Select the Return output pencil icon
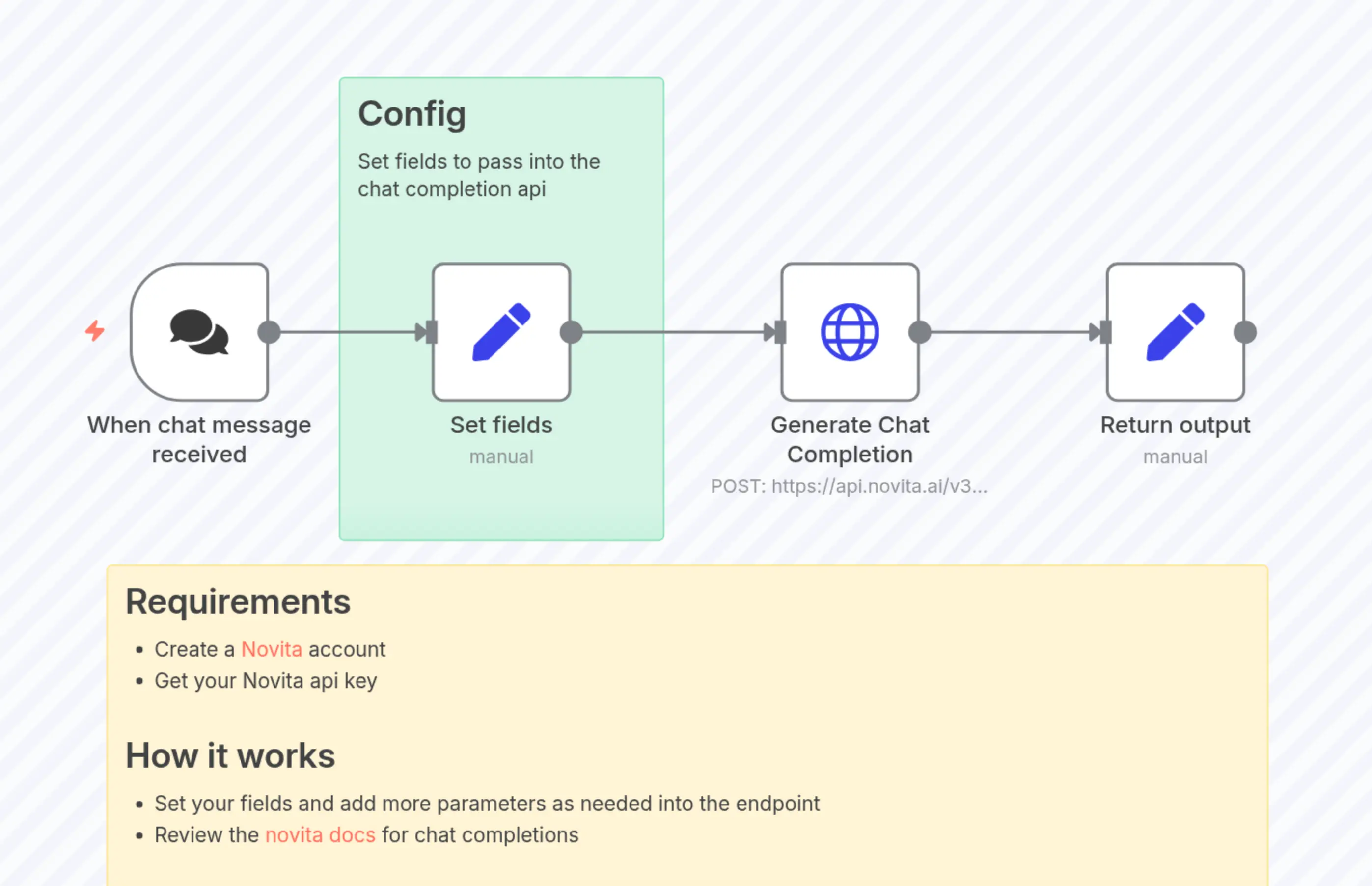The width and height of the screenshot is (1372, 886). click(x=1175, y=332)
